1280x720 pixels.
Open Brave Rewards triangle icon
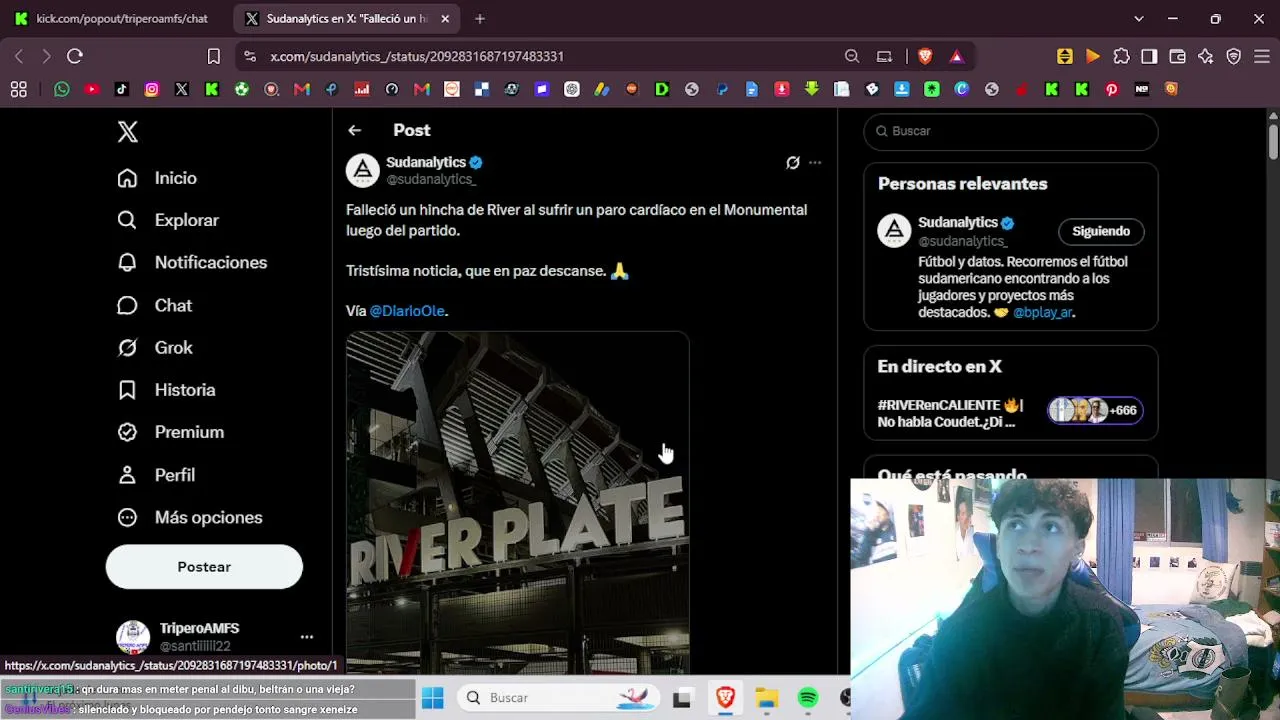957,57
